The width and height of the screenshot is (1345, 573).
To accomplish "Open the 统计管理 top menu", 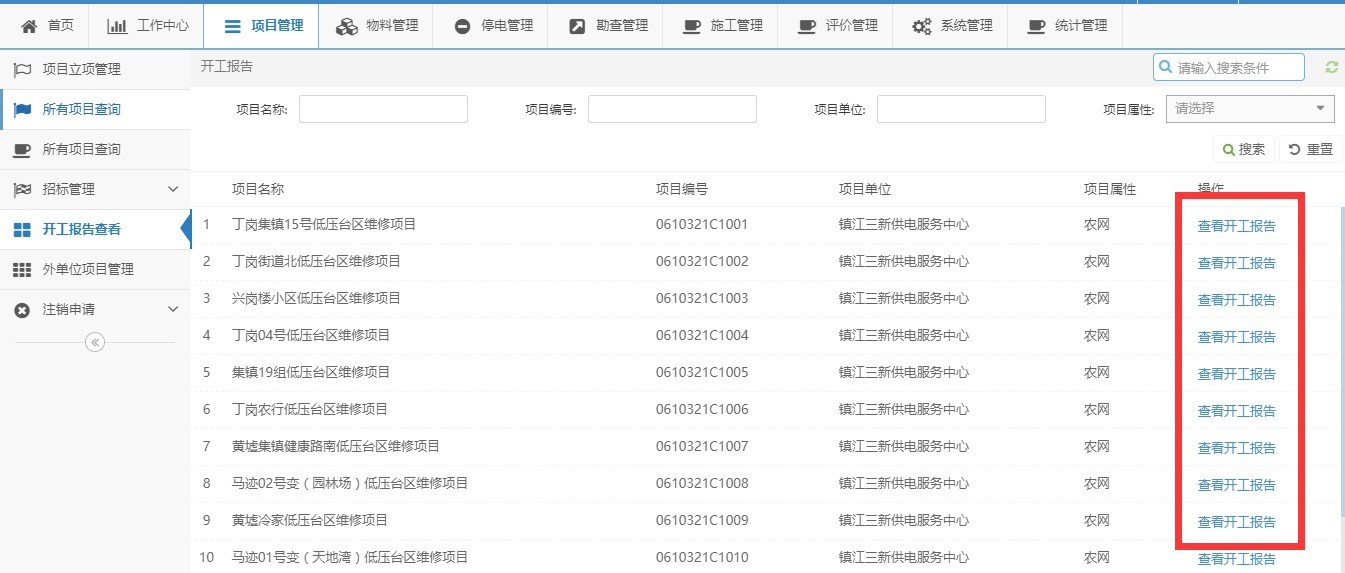I will point(1067,26).
